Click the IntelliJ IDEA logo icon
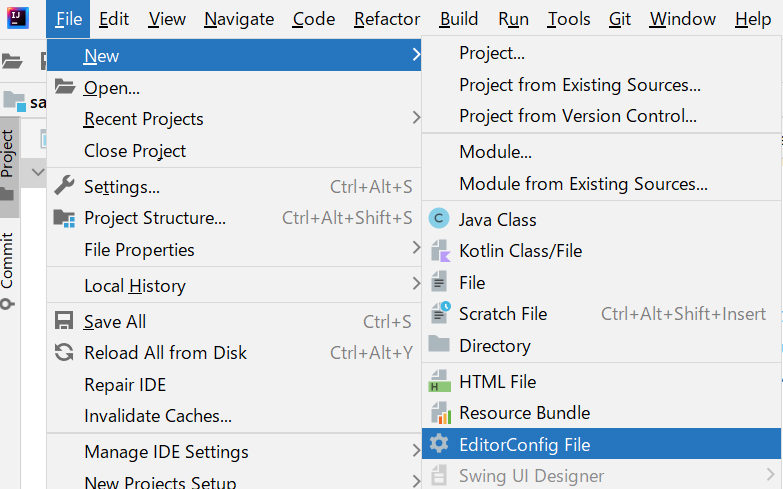 pos(18,18)
